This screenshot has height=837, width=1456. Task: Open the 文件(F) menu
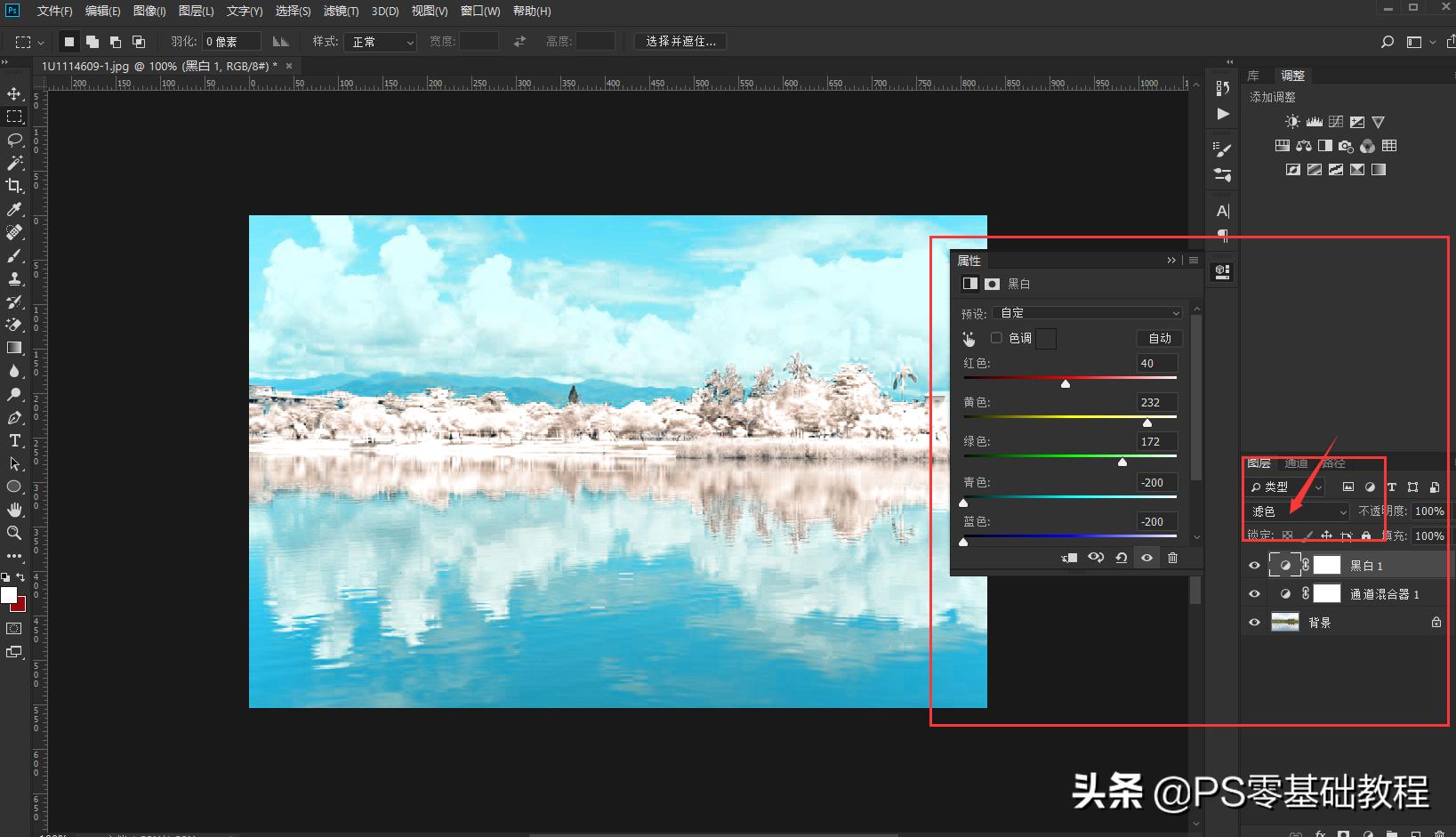[x=55, y=11]
